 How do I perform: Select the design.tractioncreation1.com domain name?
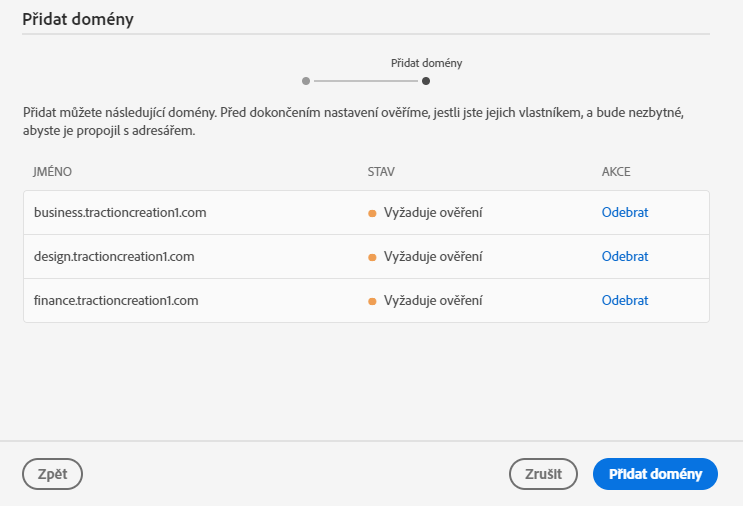(x=114, y=256)
